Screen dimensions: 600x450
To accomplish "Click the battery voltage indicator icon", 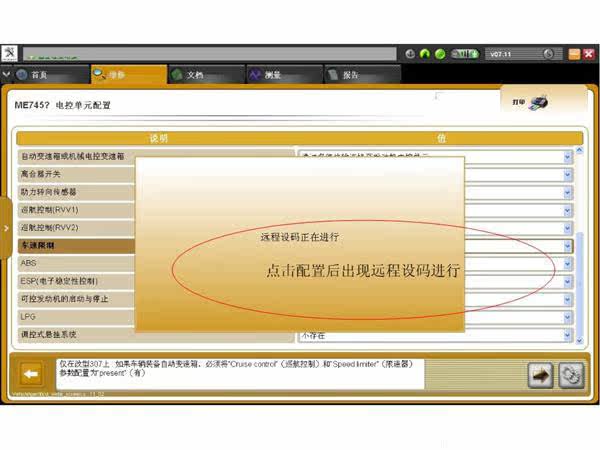I will click(465, 54).
